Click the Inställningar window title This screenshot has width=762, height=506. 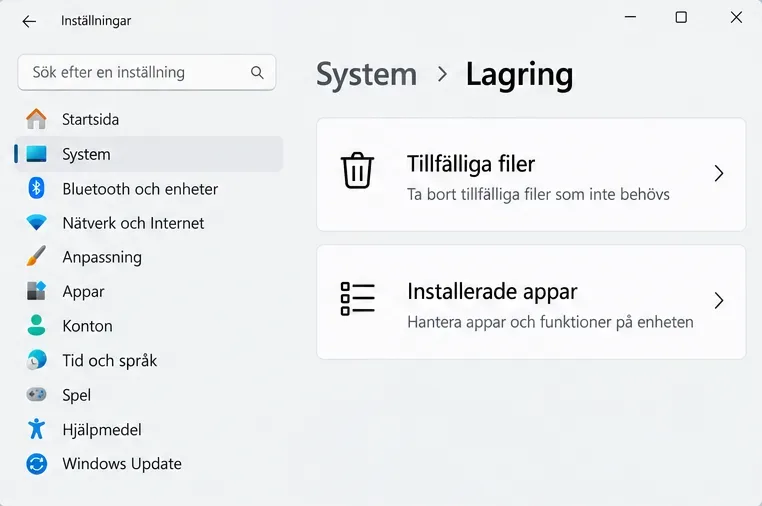tap(96, 21)
